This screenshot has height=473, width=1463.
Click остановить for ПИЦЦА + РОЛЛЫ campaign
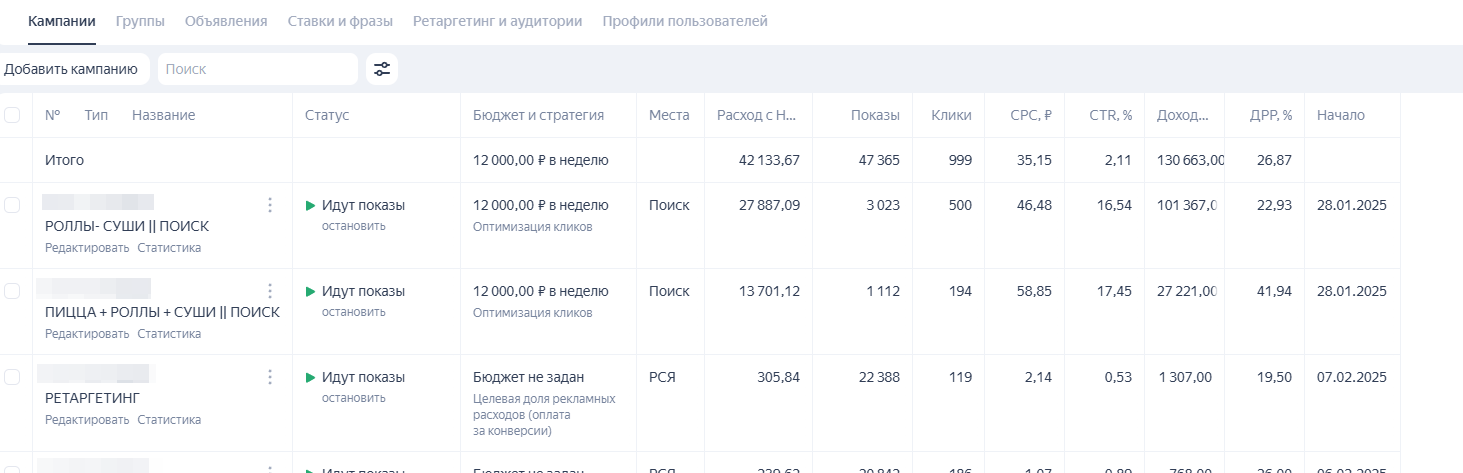[x=353, y=312]
